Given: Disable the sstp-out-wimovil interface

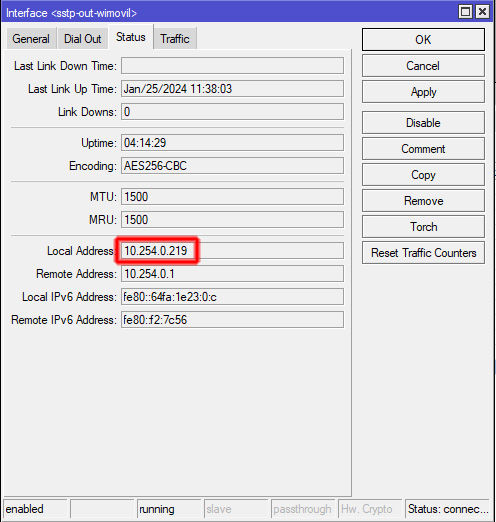Looking at the screenshot, I should [x=423, y=123].
